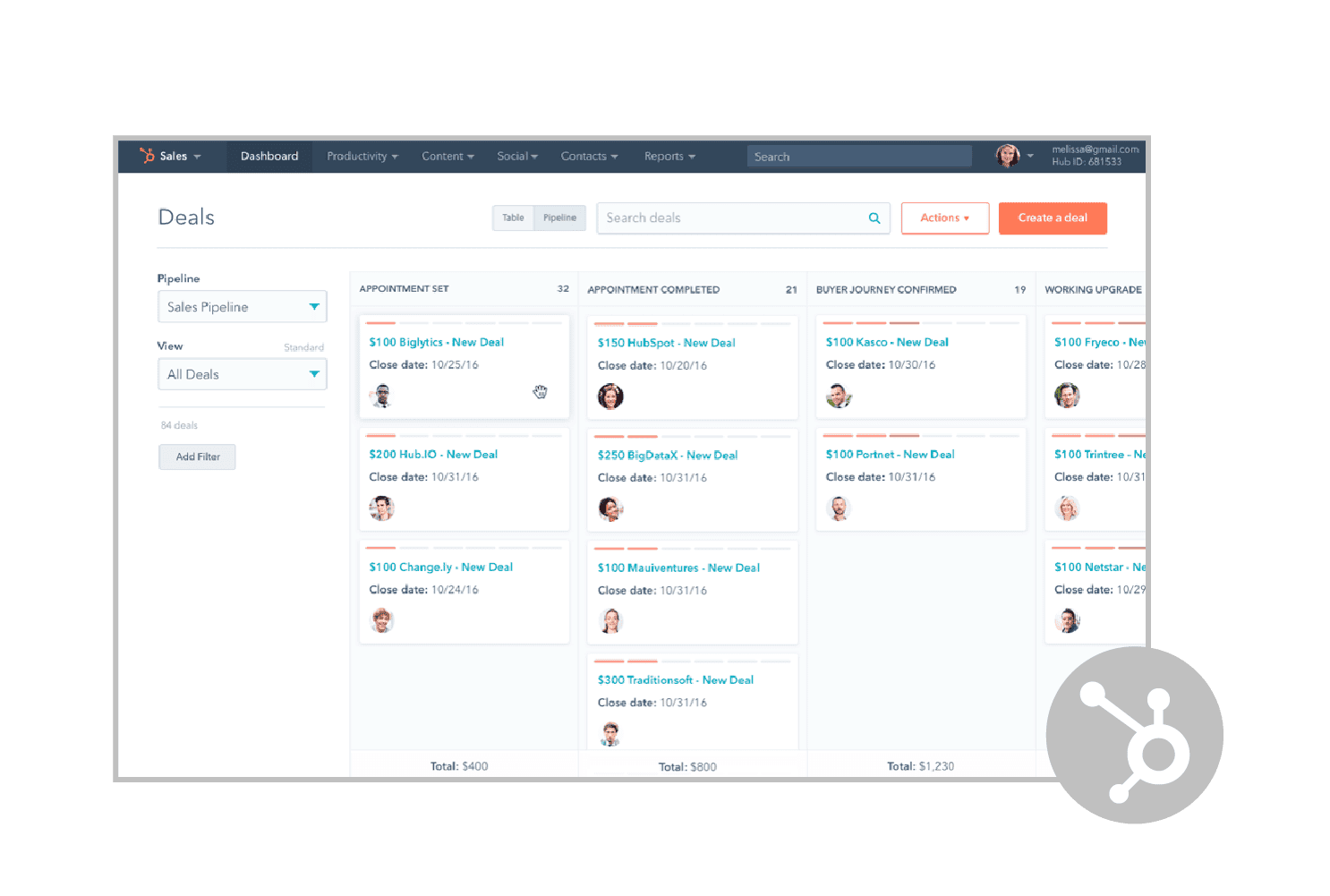The width and height of the screenshot is (1330, 896).
Task: Click owner avatar on Portnet deal card
Action: coord(839,508)
